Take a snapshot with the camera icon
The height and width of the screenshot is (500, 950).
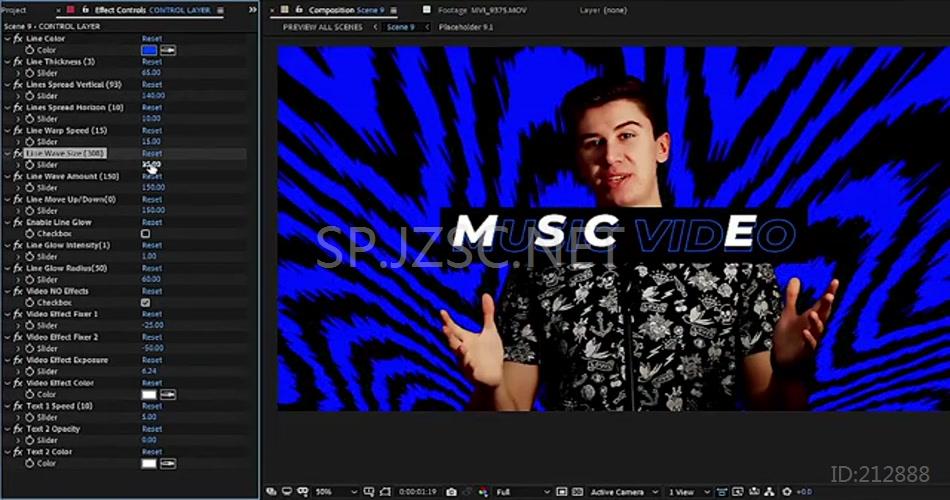click(x=451, y=492)
